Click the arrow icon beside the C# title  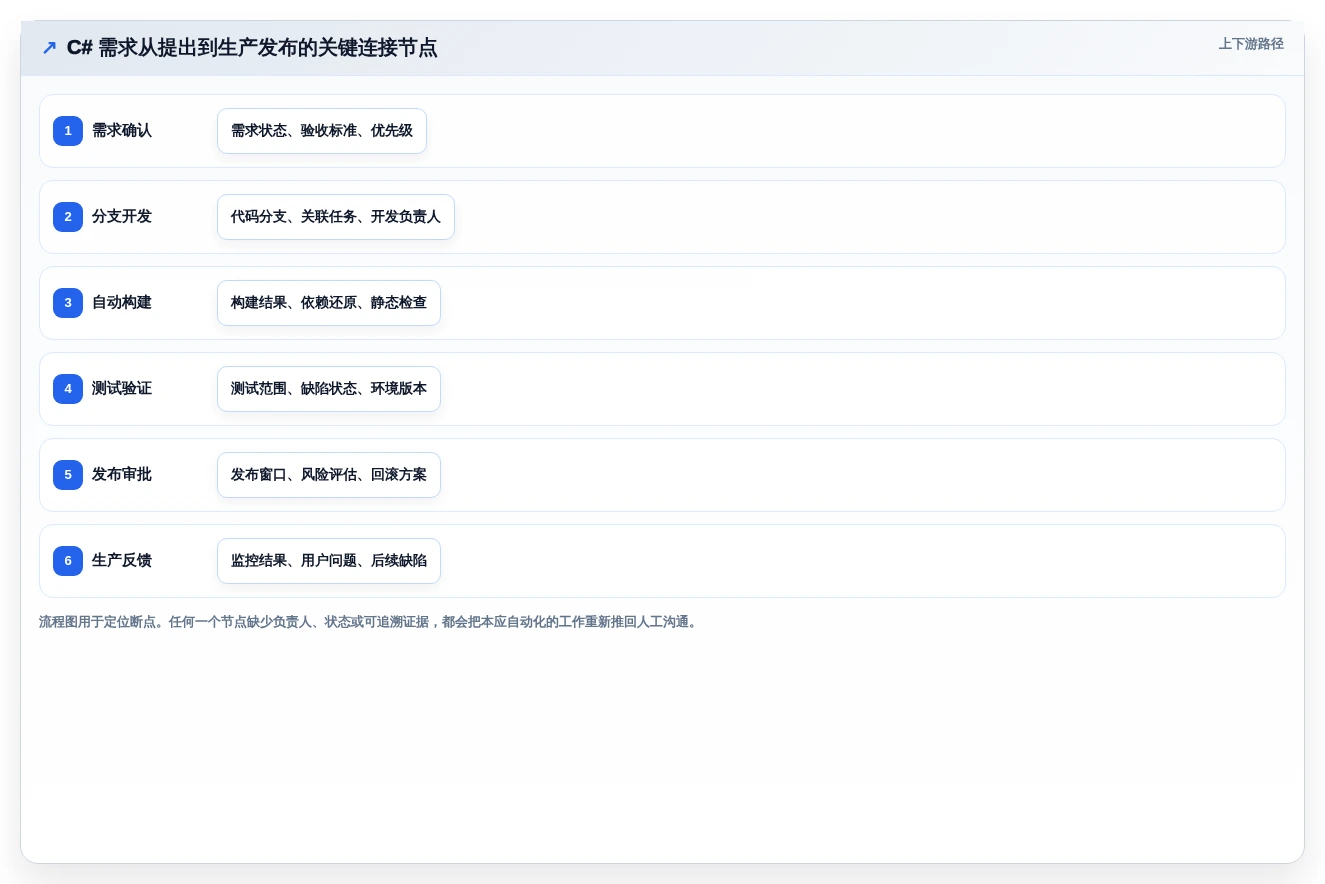tap(49, 48)
